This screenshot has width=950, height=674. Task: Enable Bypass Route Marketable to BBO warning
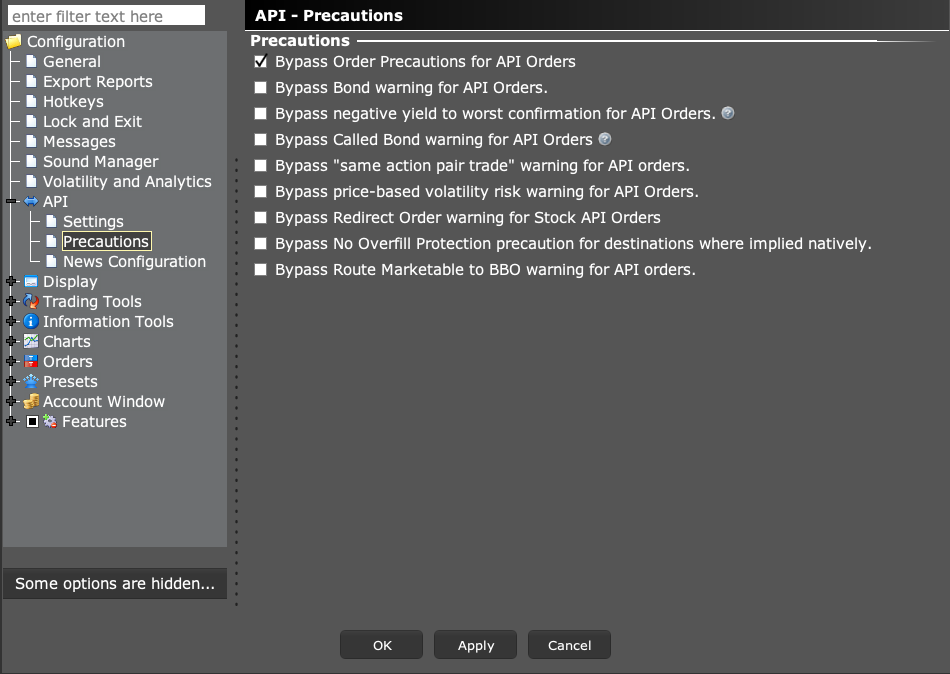261,270
